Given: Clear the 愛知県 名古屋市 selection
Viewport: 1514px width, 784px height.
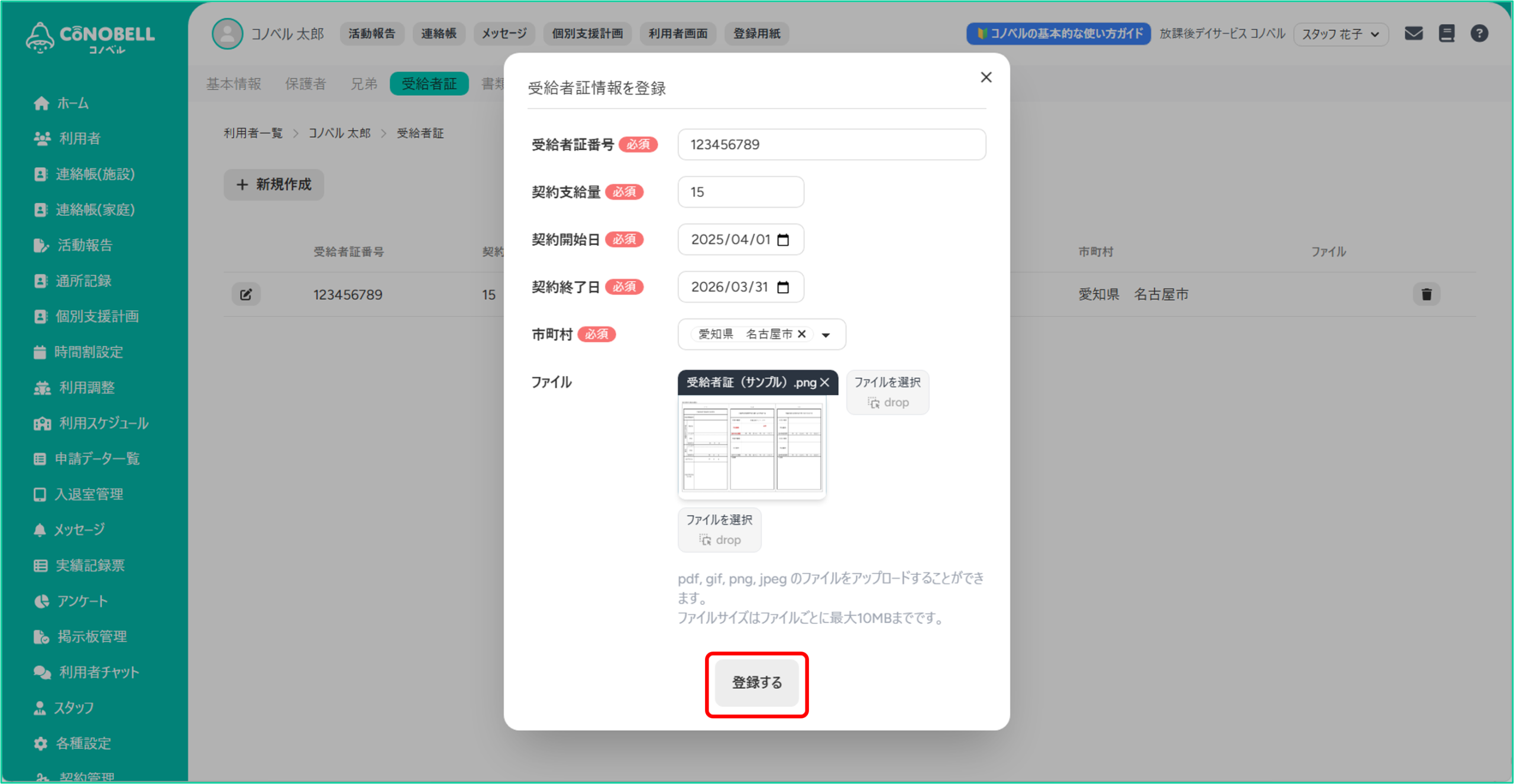Looking at the screenshot, I should [x=802, y=334].
